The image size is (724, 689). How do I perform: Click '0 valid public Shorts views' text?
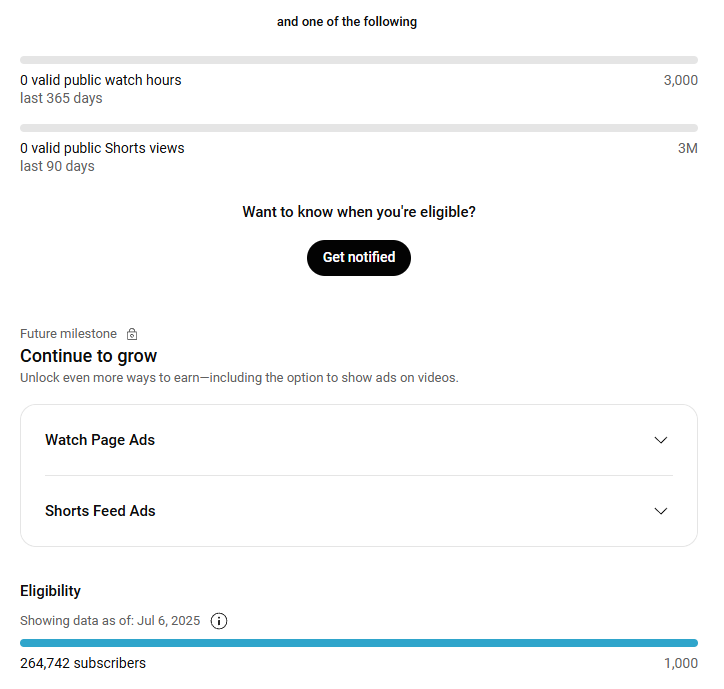click(102, 148)
